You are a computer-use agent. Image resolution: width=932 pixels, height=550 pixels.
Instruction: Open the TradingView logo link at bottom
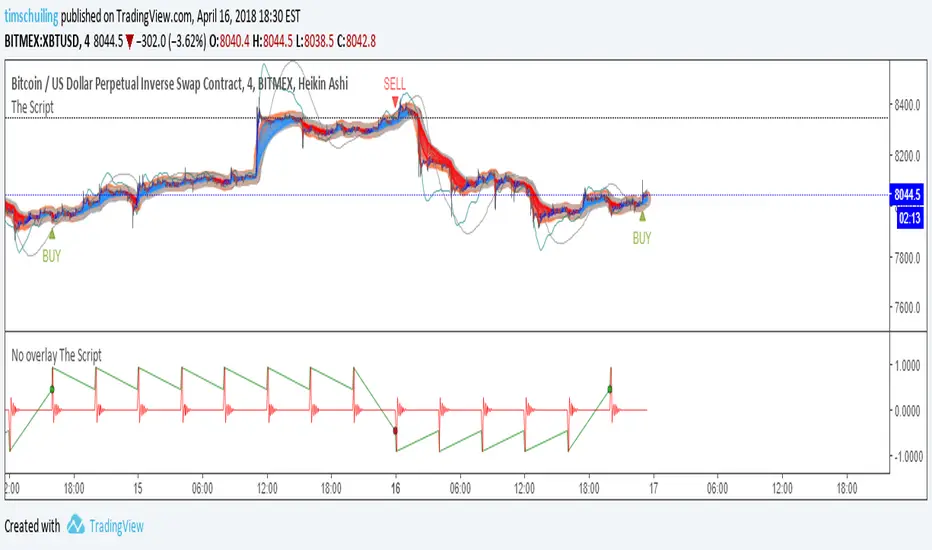point(105,526)
